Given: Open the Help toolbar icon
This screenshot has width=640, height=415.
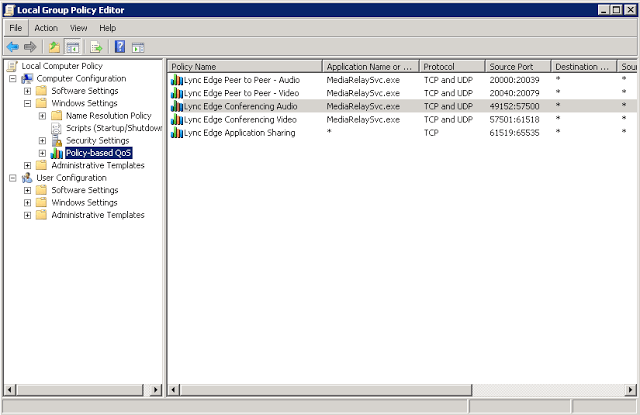Looking at the screenshot, I should click(120, 46).
